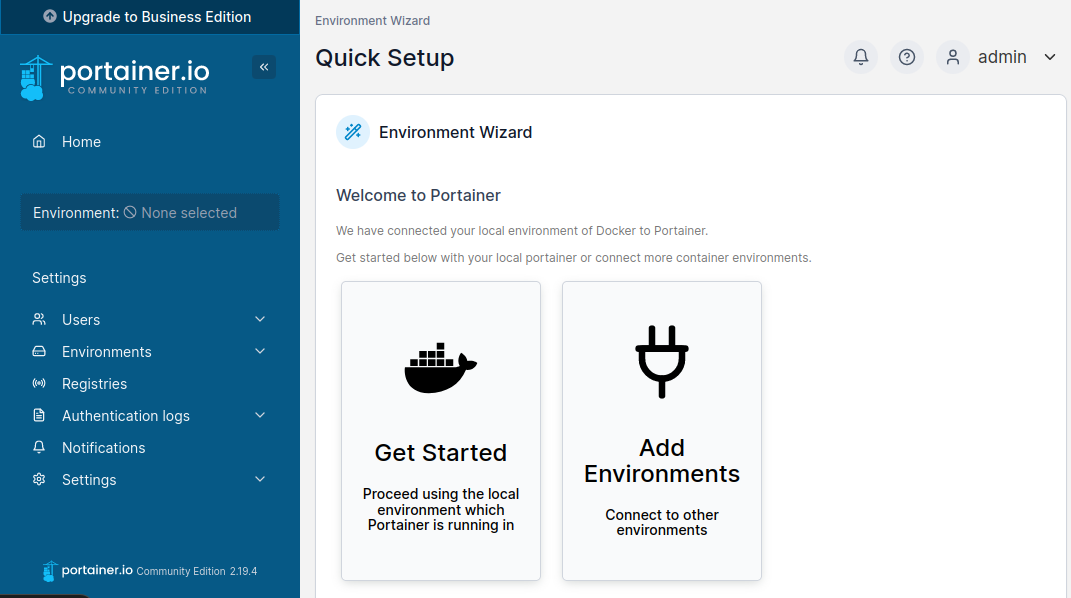Image resolution: width=1071 pixels, height=598 pixels.
Task: Click 'We have connected your local environment' text
Action: (522, 231)
